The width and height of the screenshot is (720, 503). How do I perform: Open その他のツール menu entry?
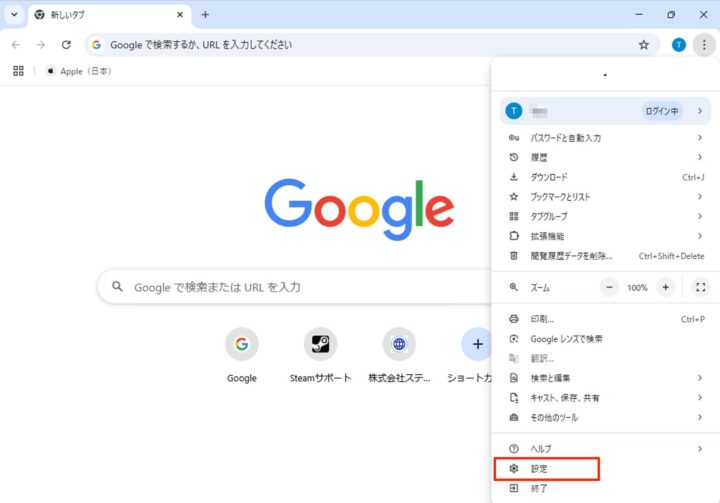[x=605, y=418]
